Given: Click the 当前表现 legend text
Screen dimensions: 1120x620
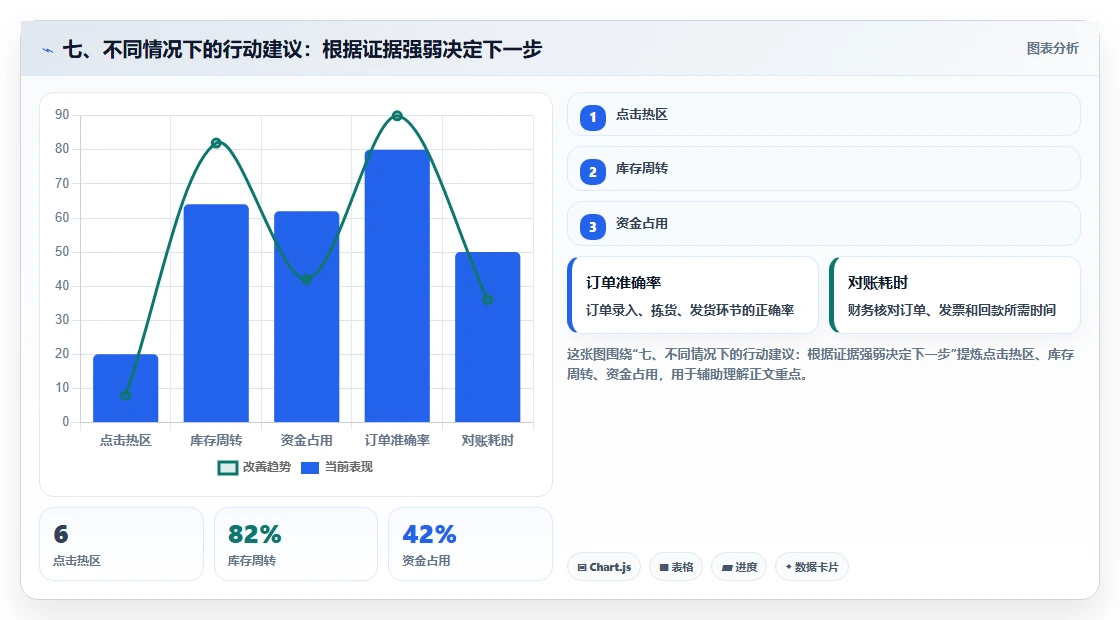Looking at the screenshot, I should (x=349, y=467).
